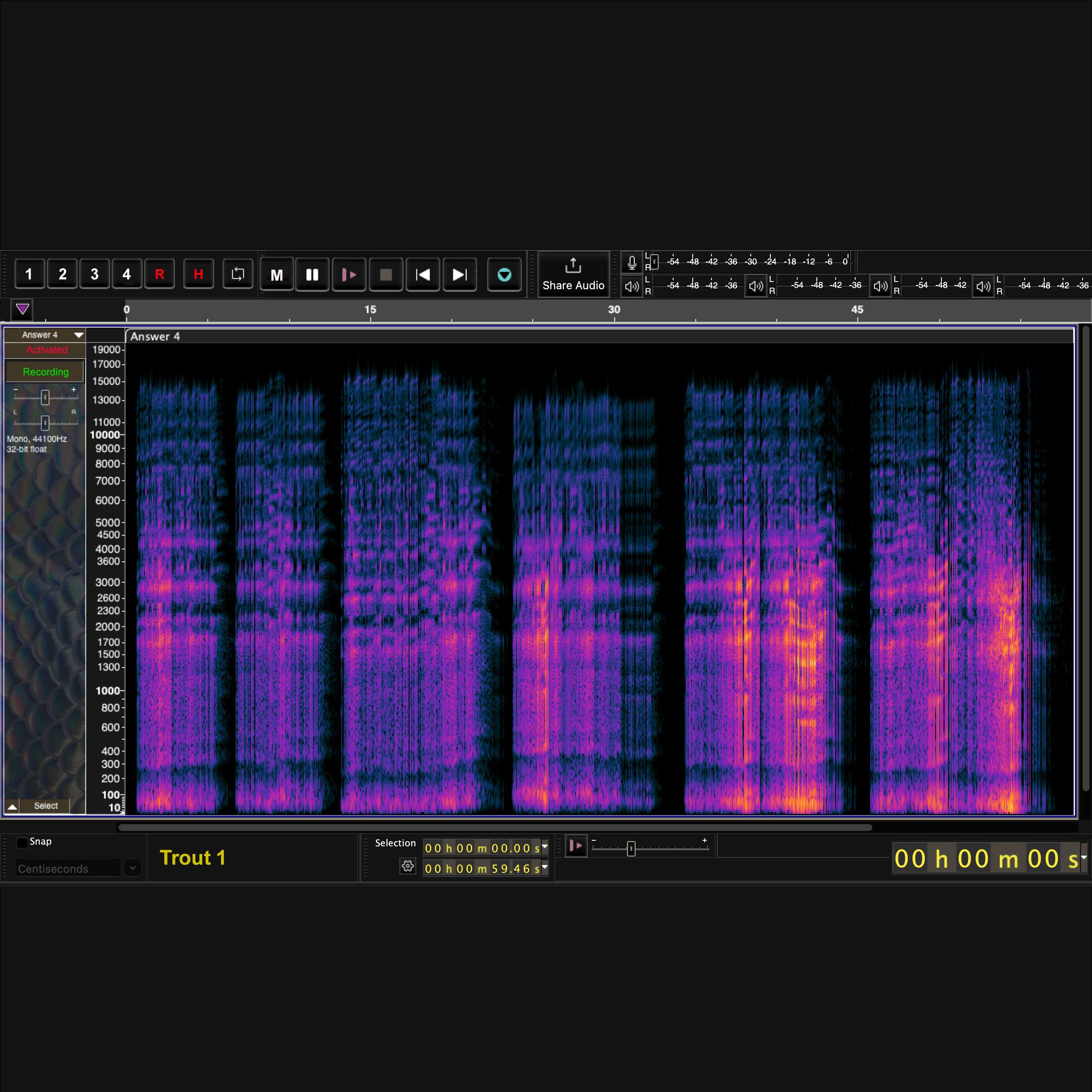
Task: Click the Pause button in transport toolbar
Action: (312, 275)
